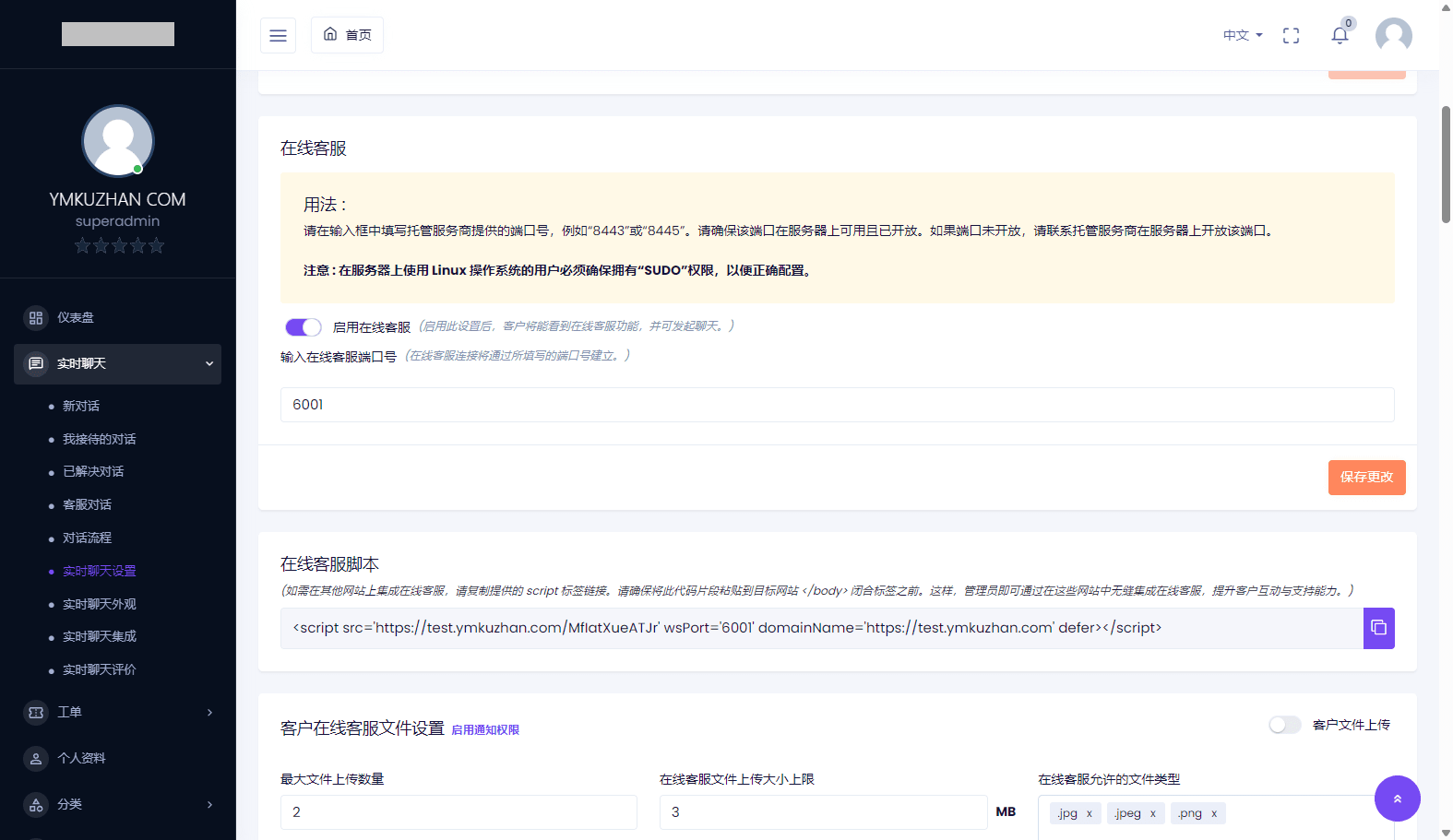This screenshot has height=840, width=1453.
Task: Select 实时聊天设置 submenu item
Action: tap(100, 571)
